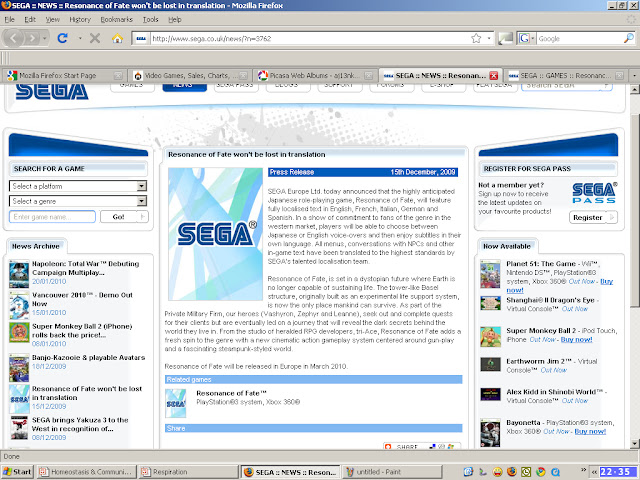Click page scrollbar down arrow
The height and width of the screenshot is (480, 640).
634,443
